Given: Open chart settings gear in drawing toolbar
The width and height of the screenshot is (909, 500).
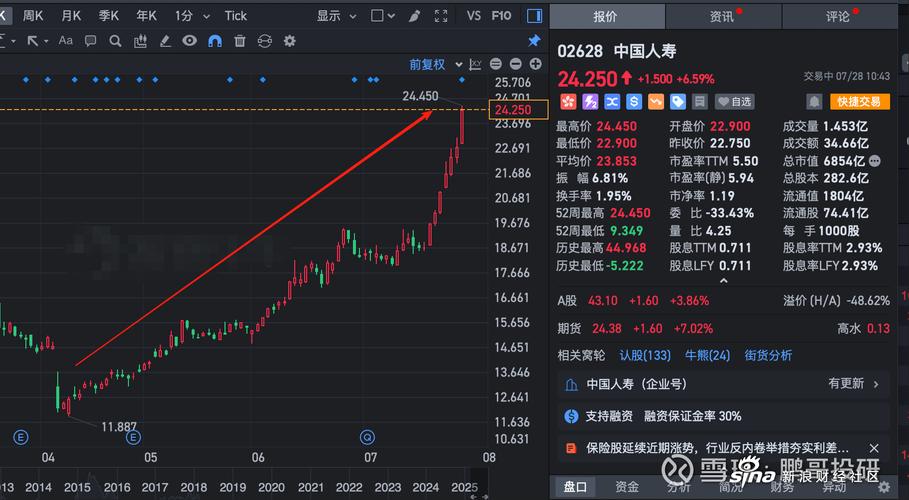Looking at the screenshot, I should (x=290, y=41).
